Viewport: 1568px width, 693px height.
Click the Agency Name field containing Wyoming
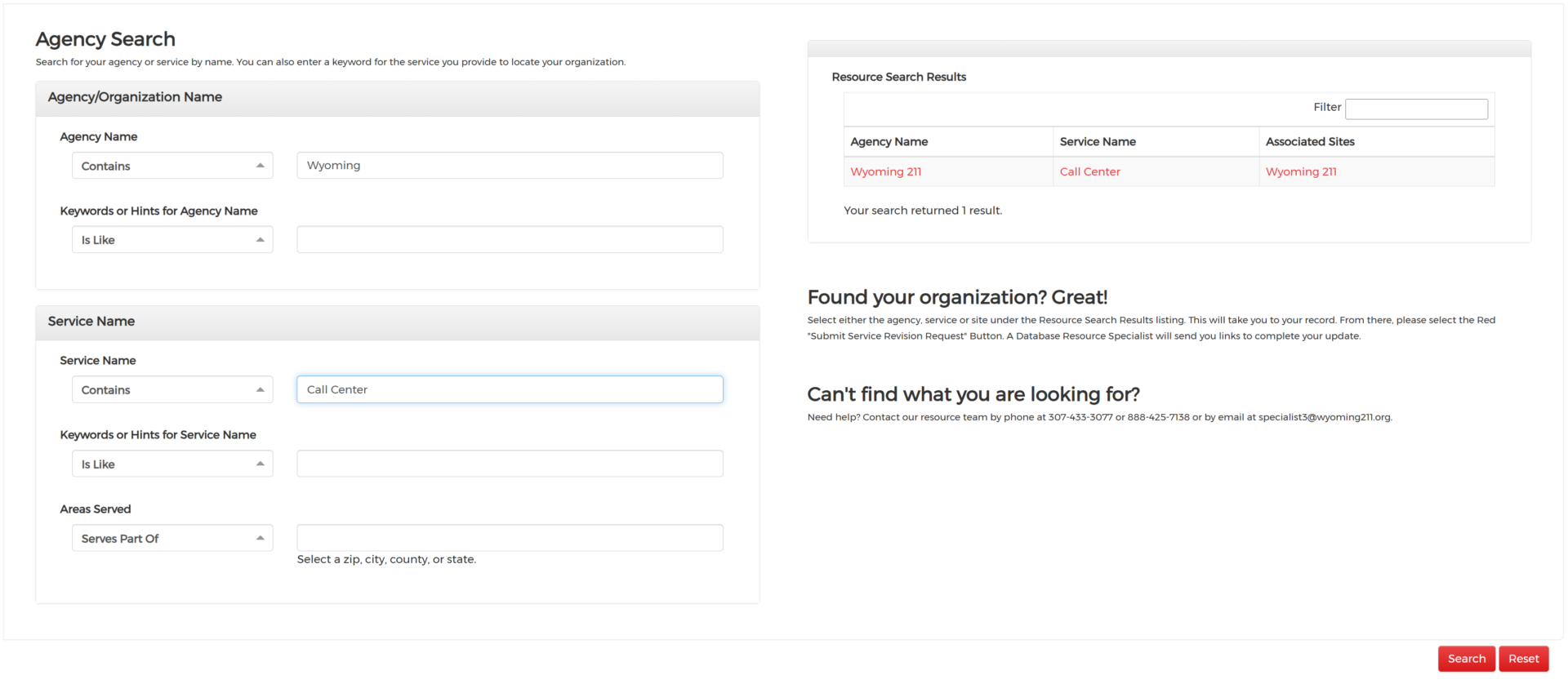click(x=510, y=166)
